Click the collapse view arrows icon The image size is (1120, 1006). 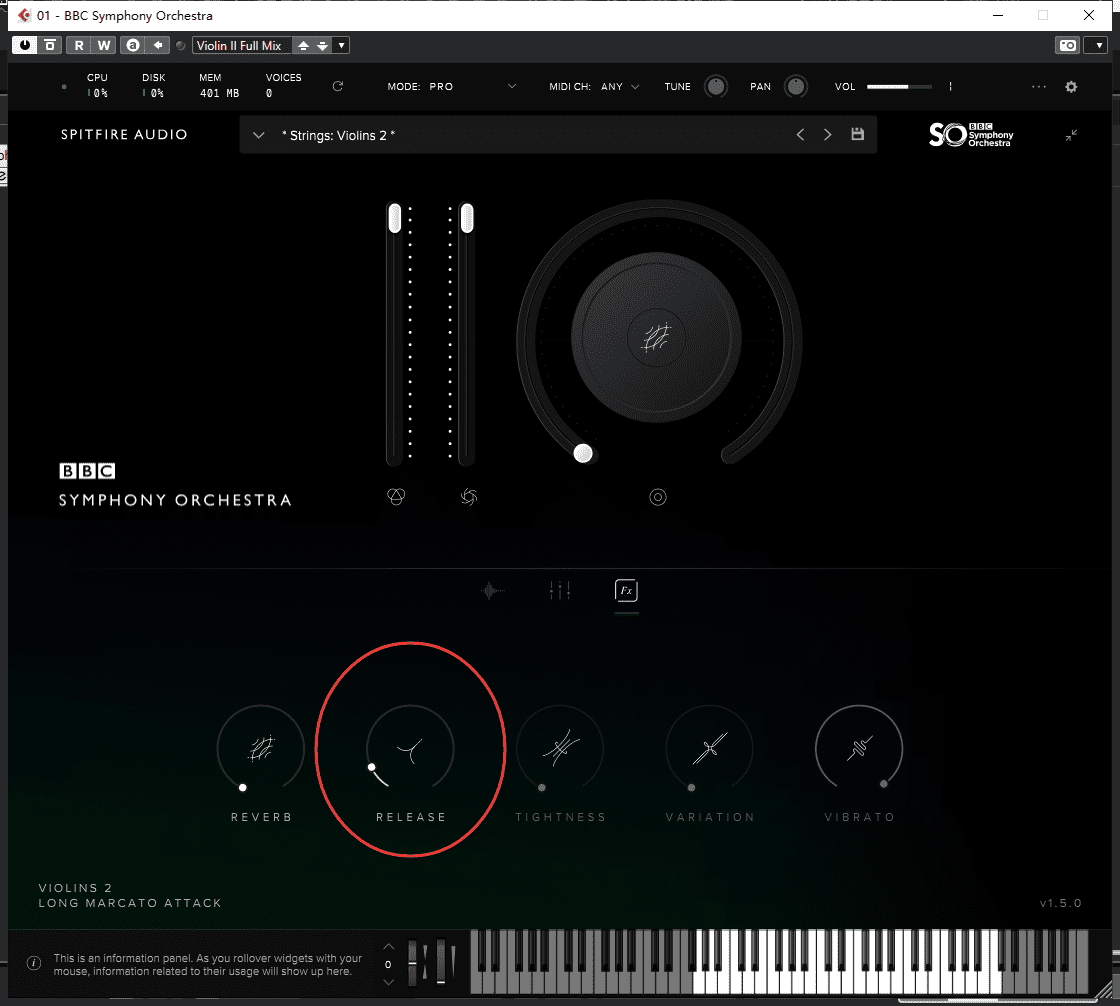1071,135
